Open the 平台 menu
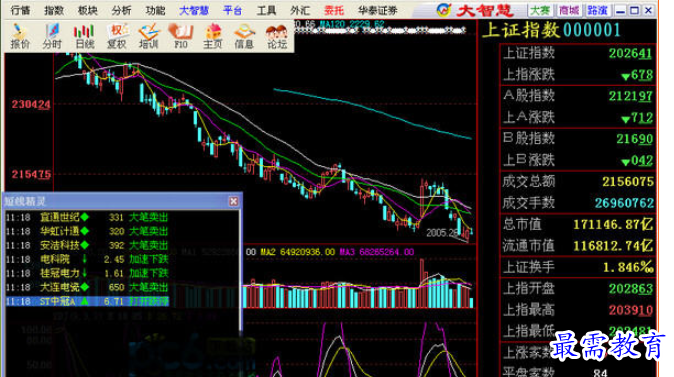The width and height of the screenshot is (674, 377). pyautogui.click(x=233, y=10)
